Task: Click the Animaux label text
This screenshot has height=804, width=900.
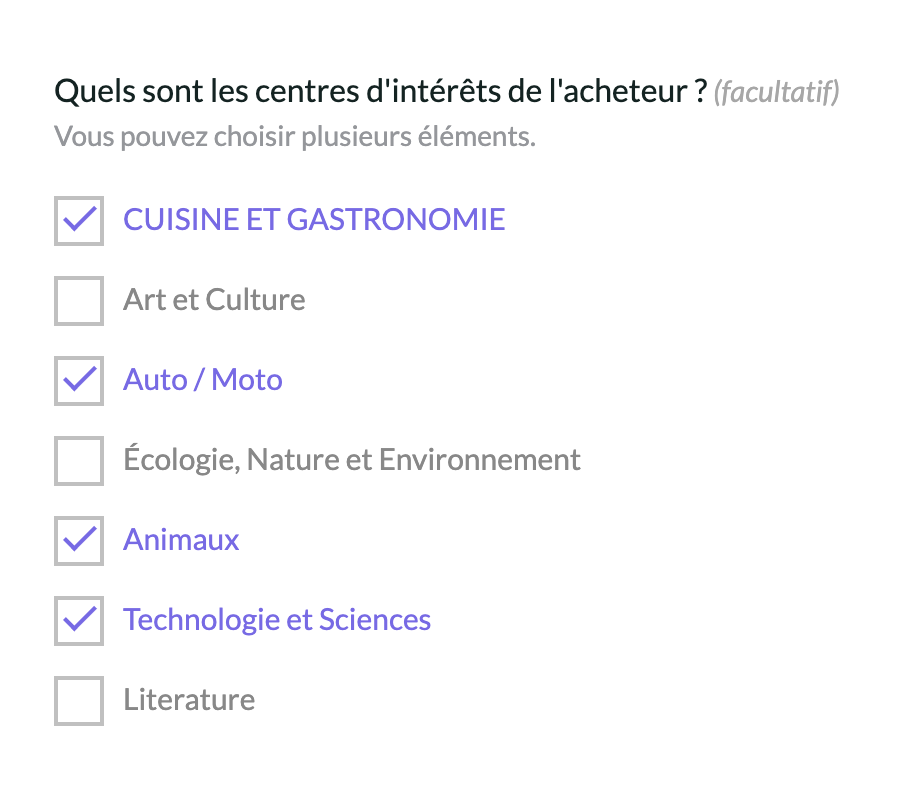Action: [181, 540]
